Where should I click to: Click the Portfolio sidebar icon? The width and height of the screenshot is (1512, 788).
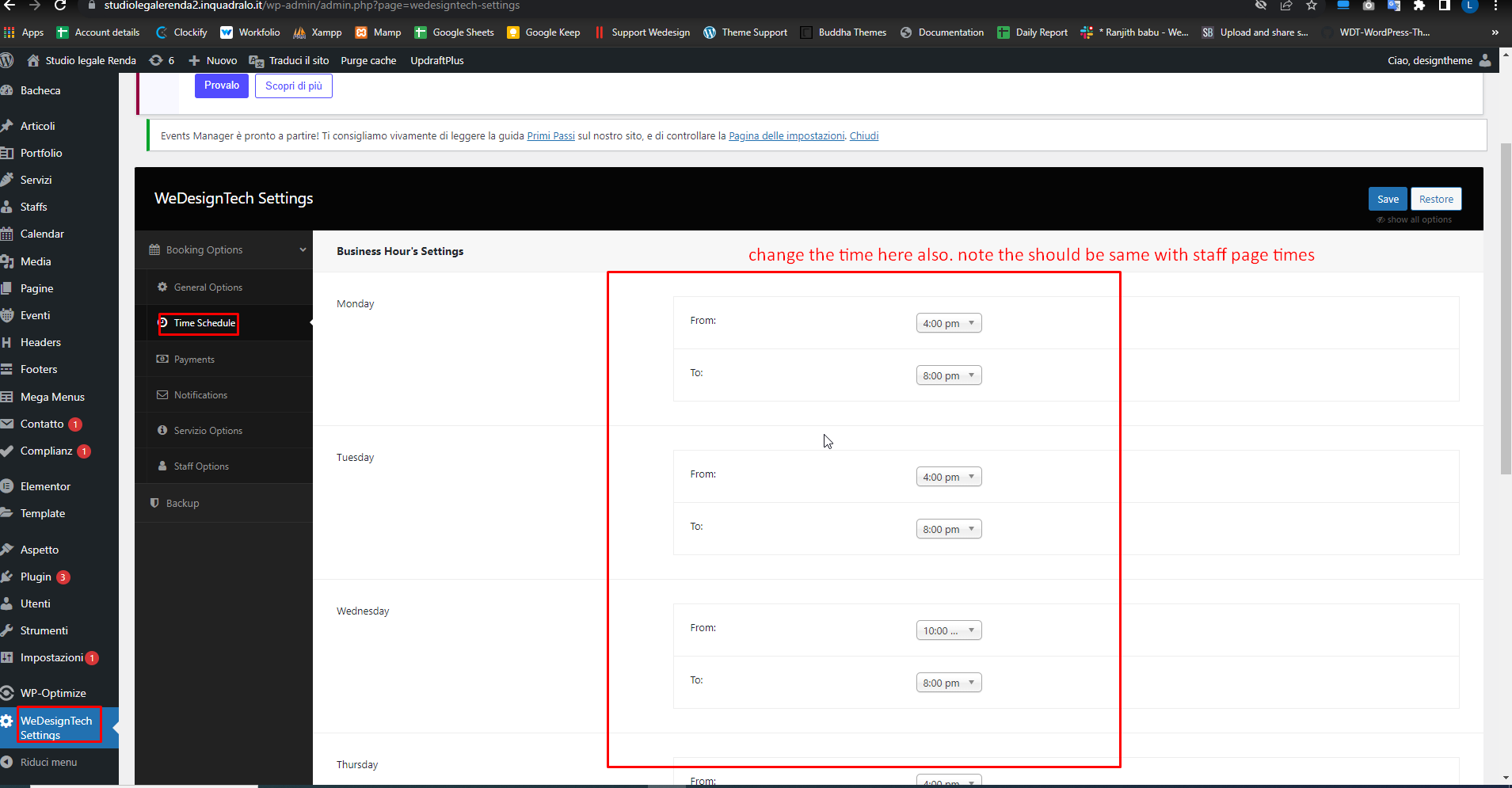pos(6,153)
